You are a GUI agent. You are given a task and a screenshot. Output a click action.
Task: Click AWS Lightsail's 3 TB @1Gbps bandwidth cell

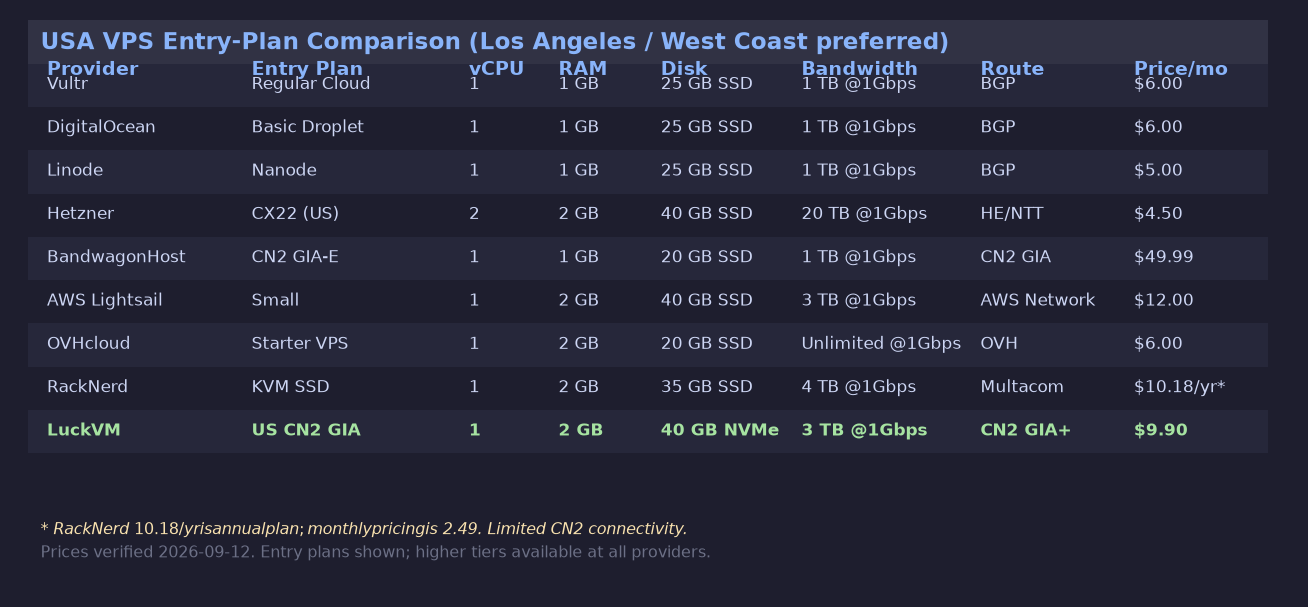point(859,300)
